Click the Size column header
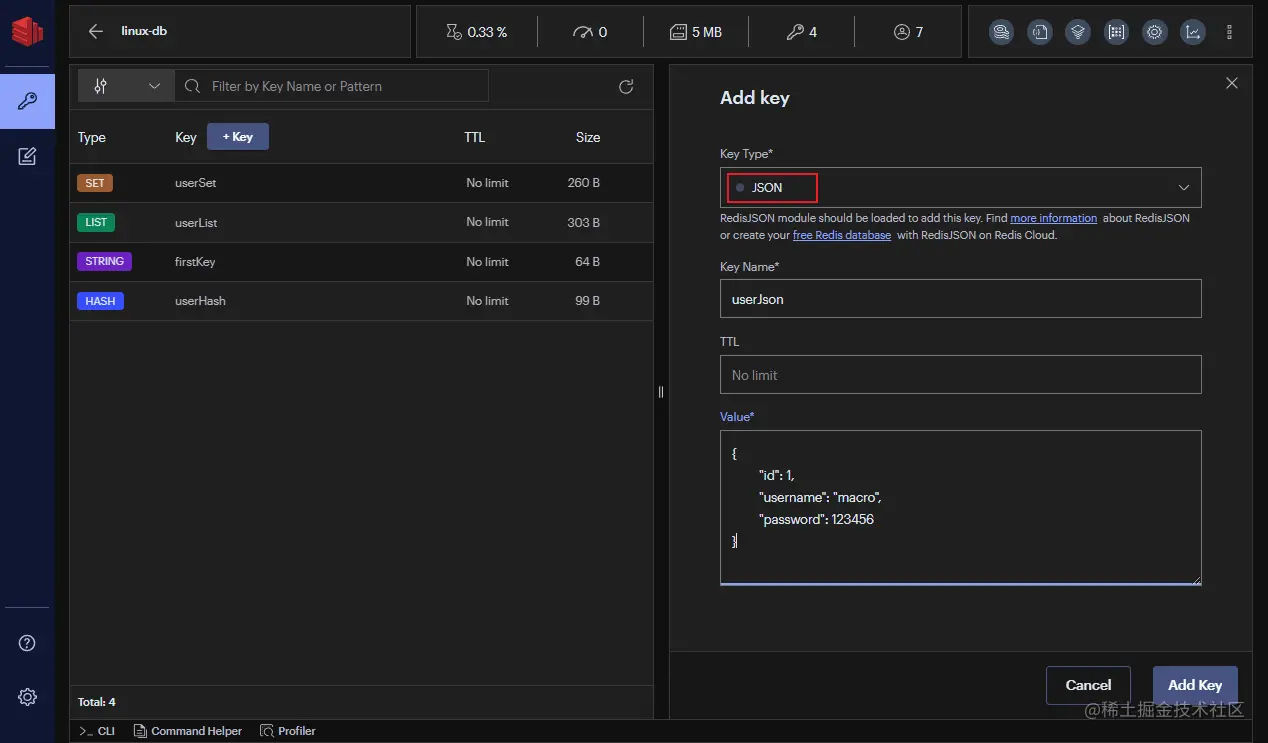Image resolution: width=1268 pixels, height=743 pixels. pyautogui.click(x=588, y=137)
